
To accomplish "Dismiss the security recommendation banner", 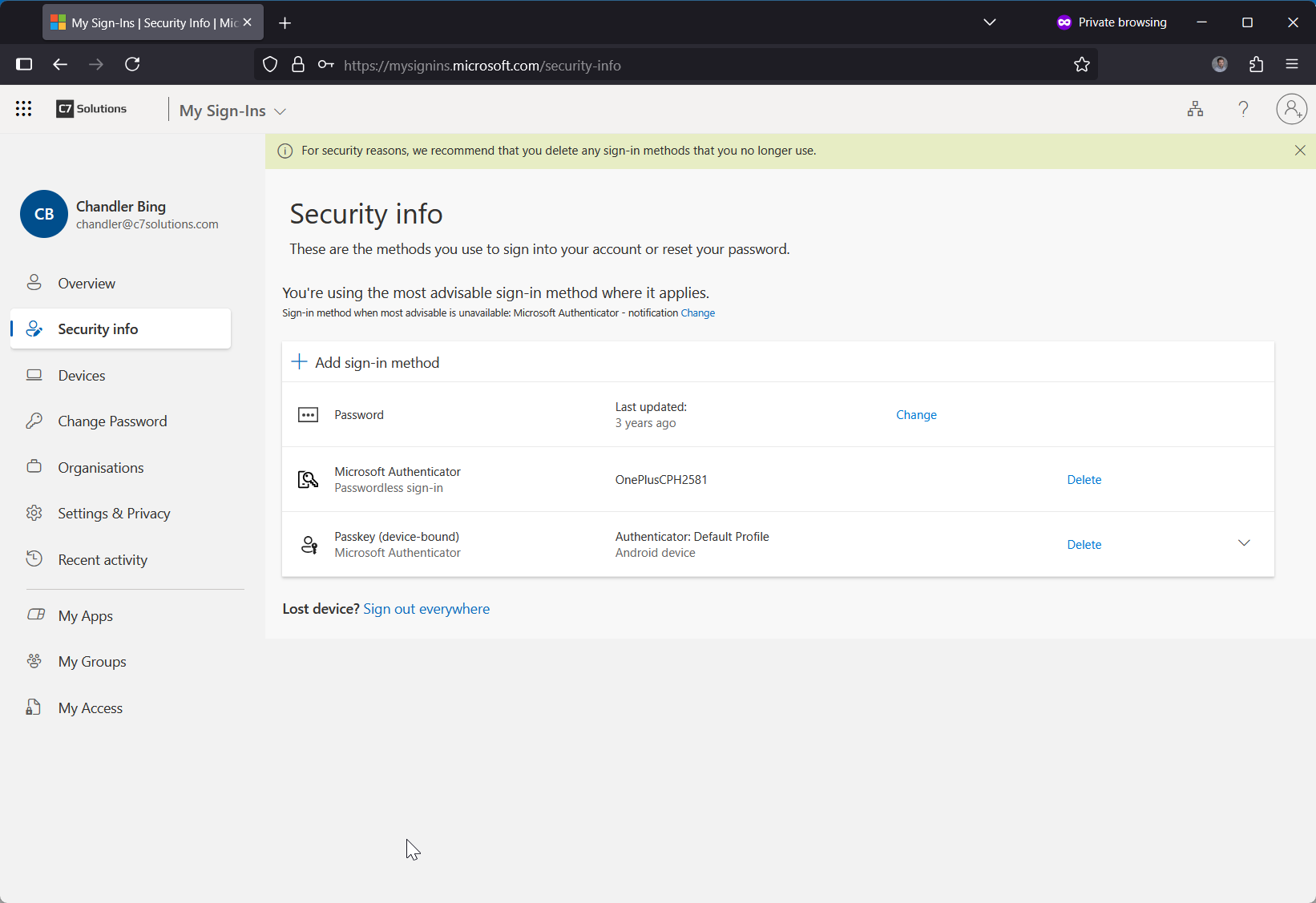I will tap(1300, 151).
